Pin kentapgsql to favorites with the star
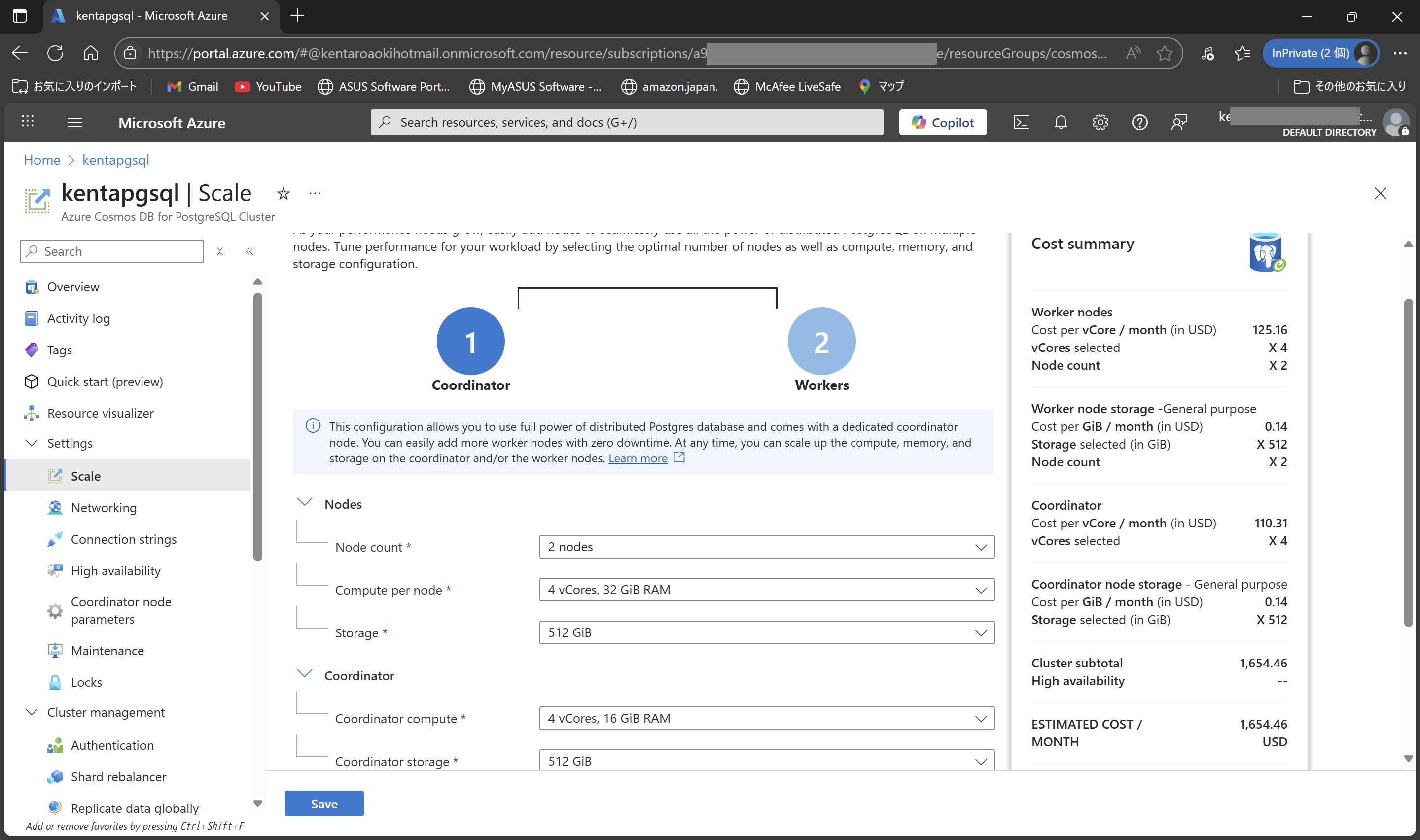The image size is (1420, 840). [283, 194]
